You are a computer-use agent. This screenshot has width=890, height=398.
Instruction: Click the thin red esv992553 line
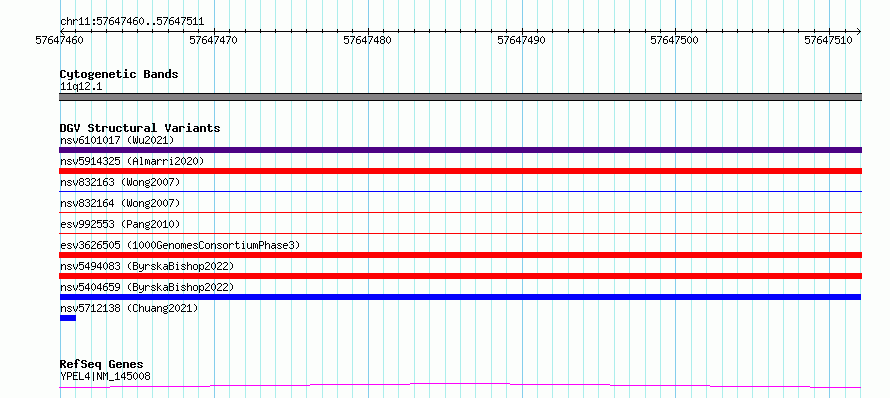[460, 234]
